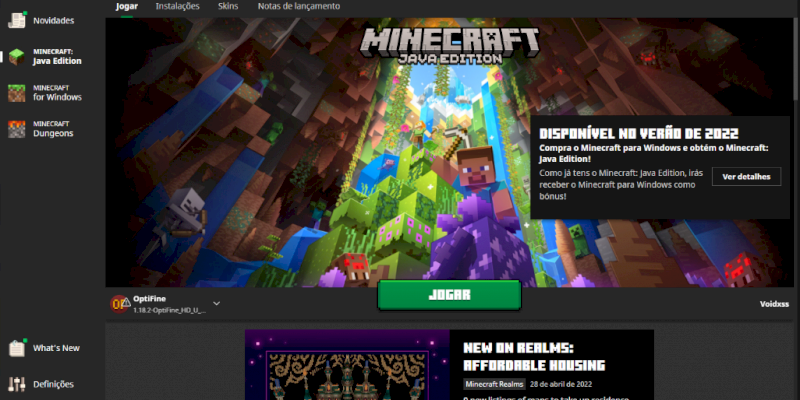The image size is (800, 400).
Task: Click the OptiFine installation icon
Action: [x=120, y=304]
